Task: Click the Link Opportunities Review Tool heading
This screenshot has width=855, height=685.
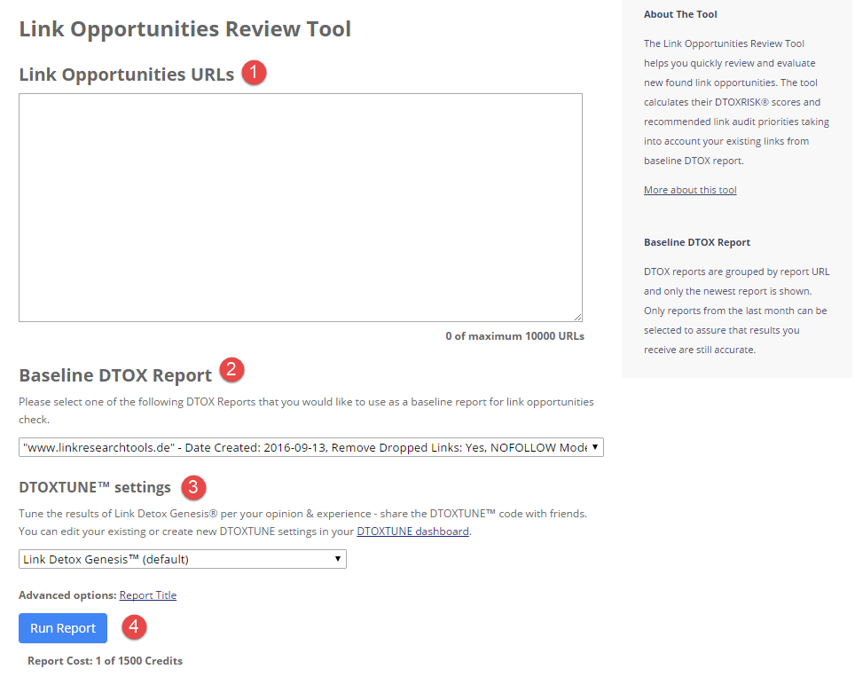Action: click(x=185, y=29)
